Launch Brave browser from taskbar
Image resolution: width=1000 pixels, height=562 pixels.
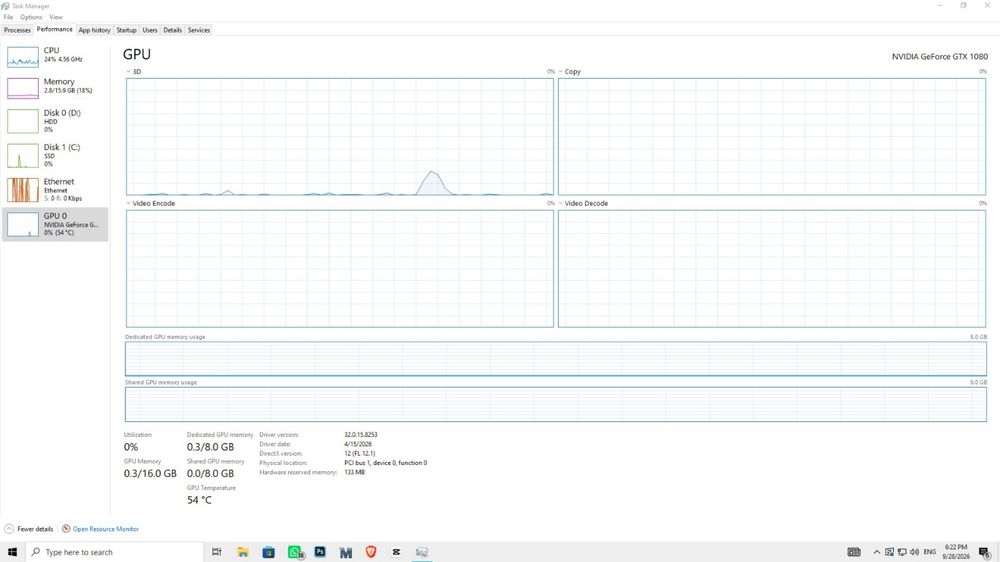pyautogui.click(x=371, y=552)
